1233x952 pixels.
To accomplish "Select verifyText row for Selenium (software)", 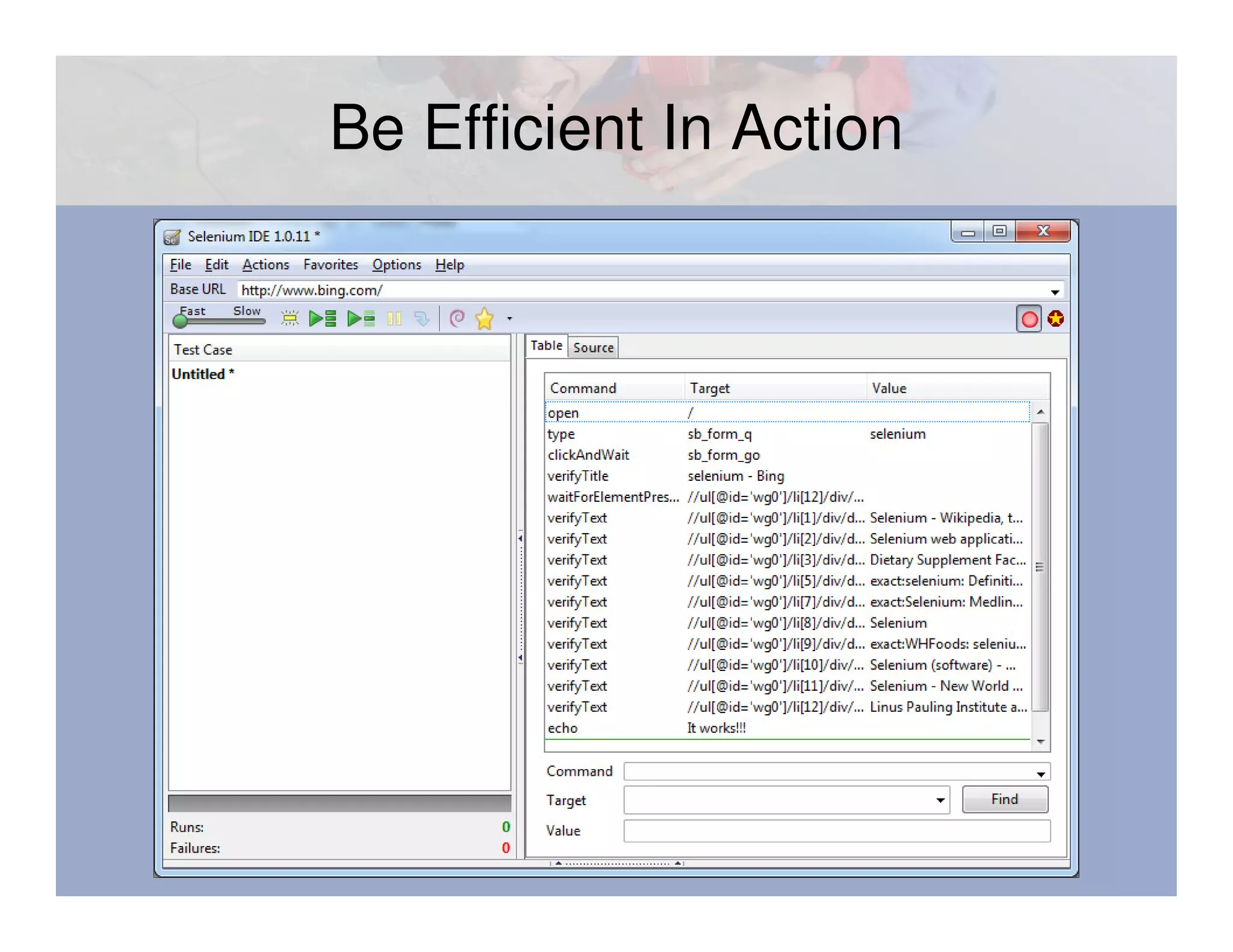I will 787,666.
